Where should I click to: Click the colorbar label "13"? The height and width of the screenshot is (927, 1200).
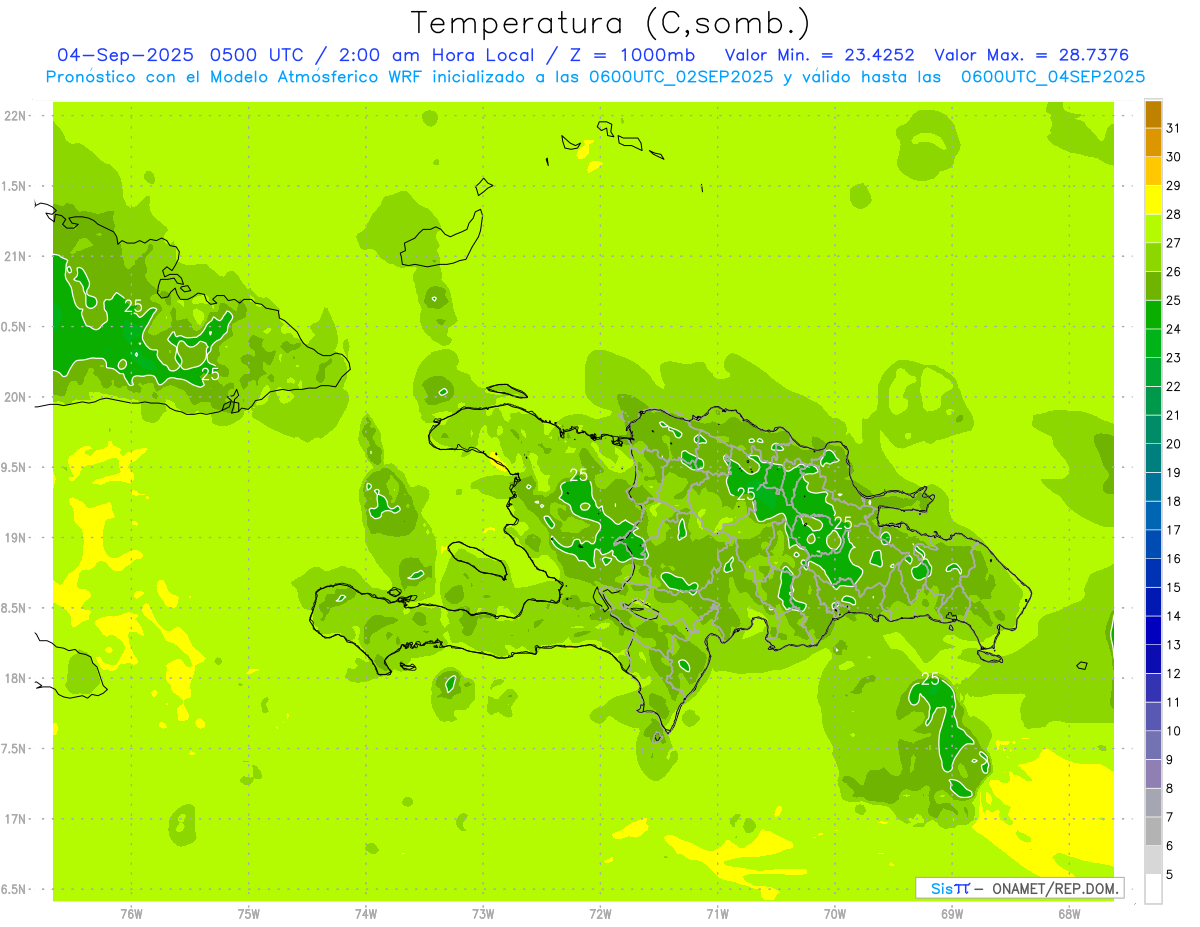pyautogui.click(x=1174, y=645)
